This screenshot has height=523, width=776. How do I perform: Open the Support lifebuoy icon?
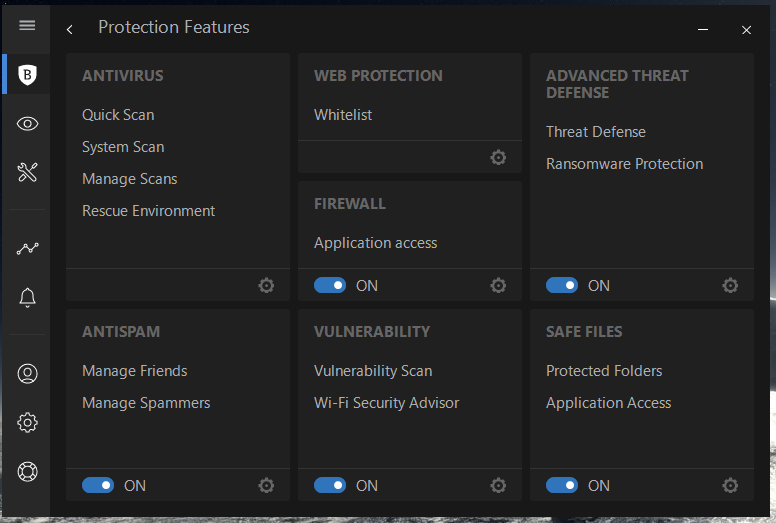click(x=28, y=471)
